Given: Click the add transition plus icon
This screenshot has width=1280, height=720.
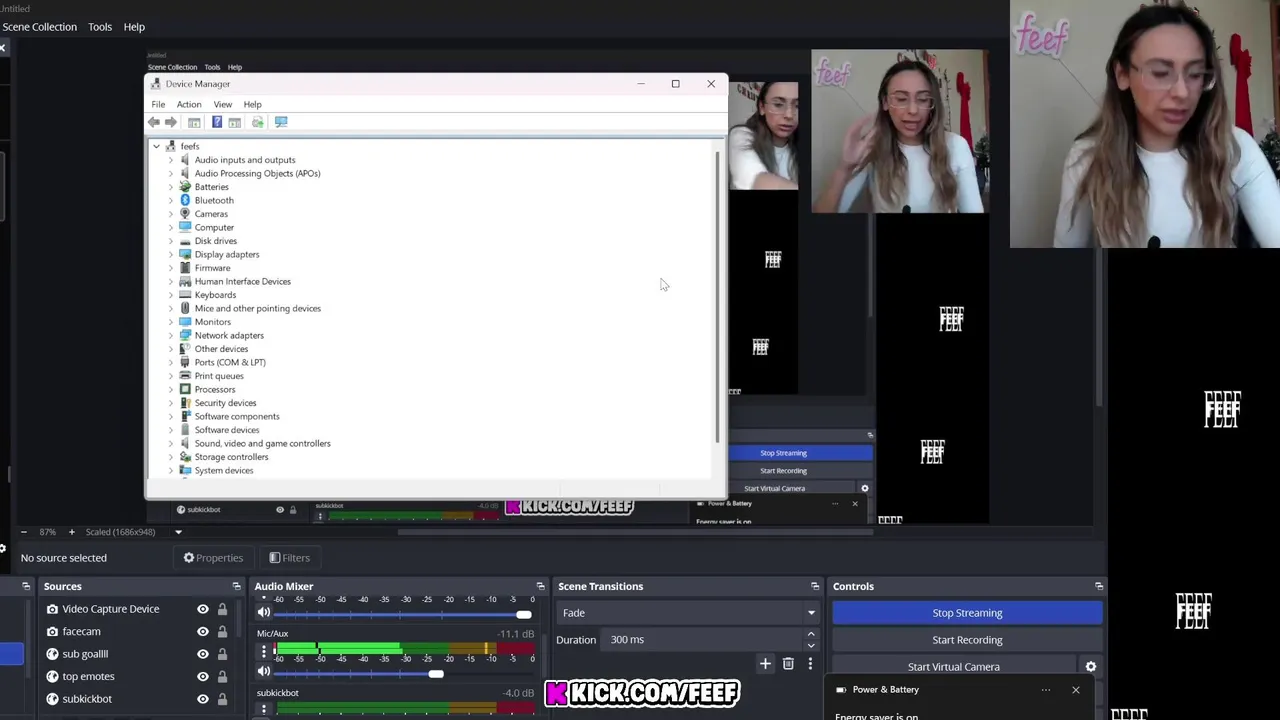Looking at the screenshot, I should [765, 664].
